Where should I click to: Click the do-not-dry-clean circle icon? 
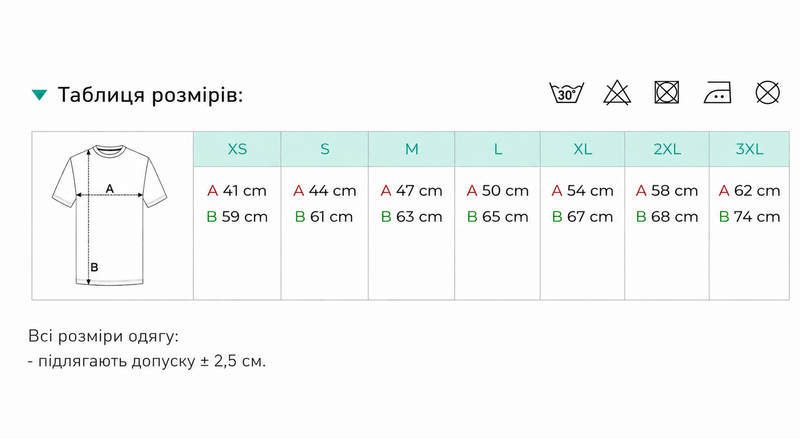pos(767,92)
